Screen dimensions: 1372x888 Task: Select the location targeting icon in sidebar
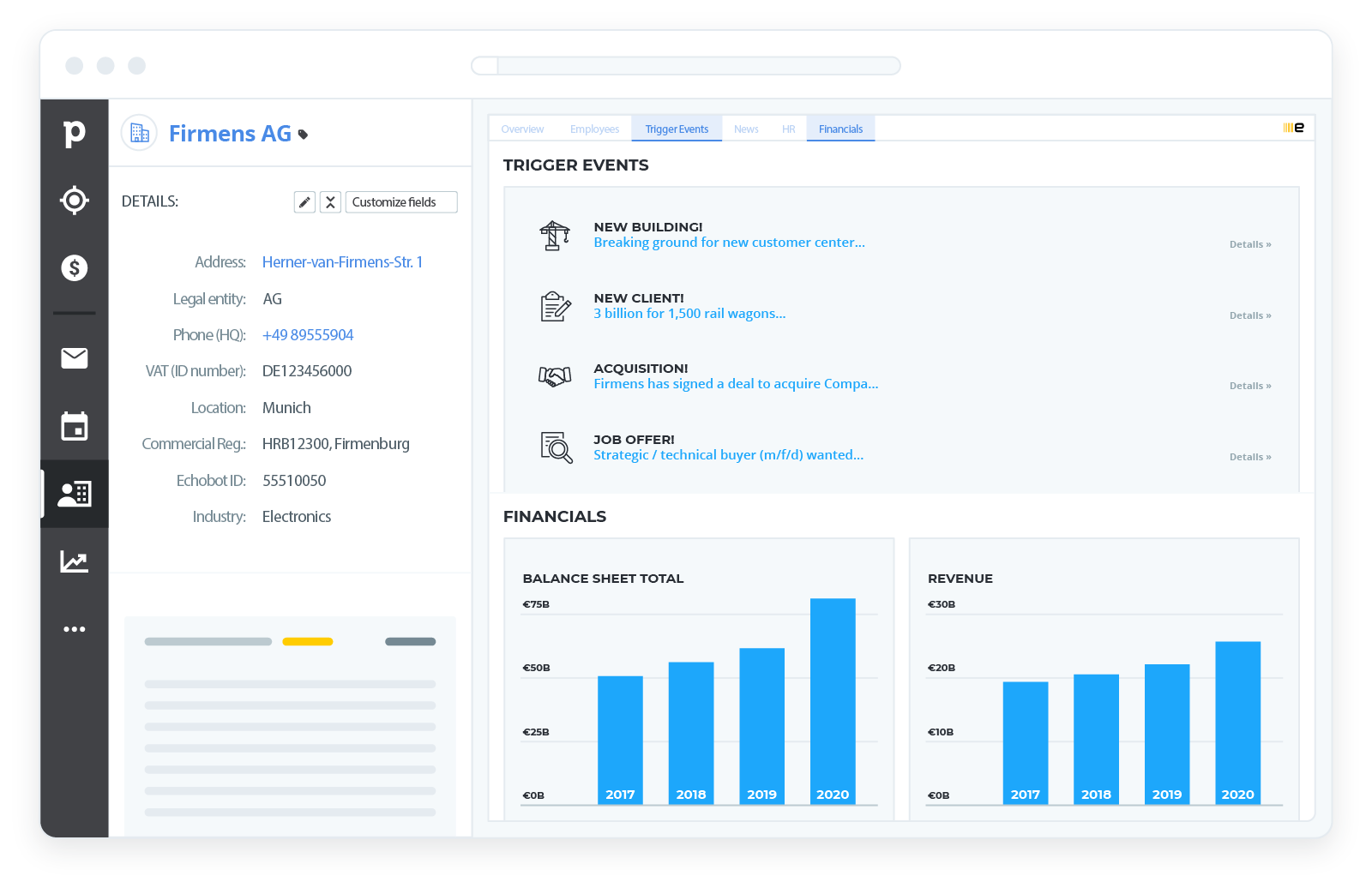pyautogui.click(x=75, y=200)
